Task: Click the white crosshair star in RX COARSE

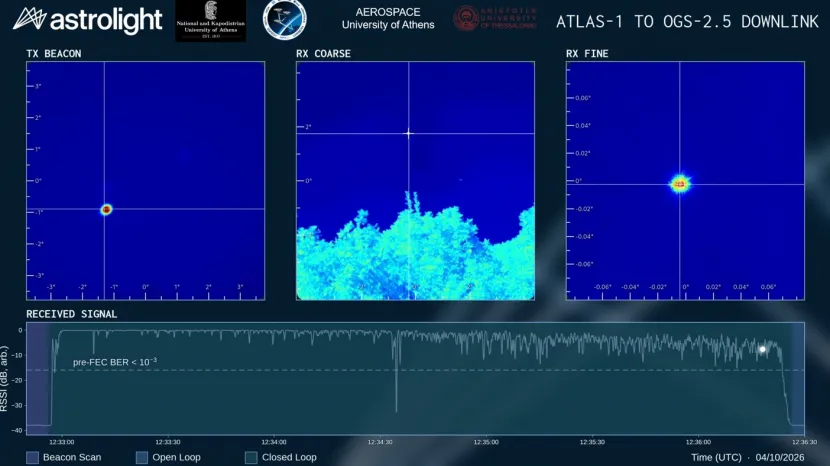Action: click(x=408, y=133)
